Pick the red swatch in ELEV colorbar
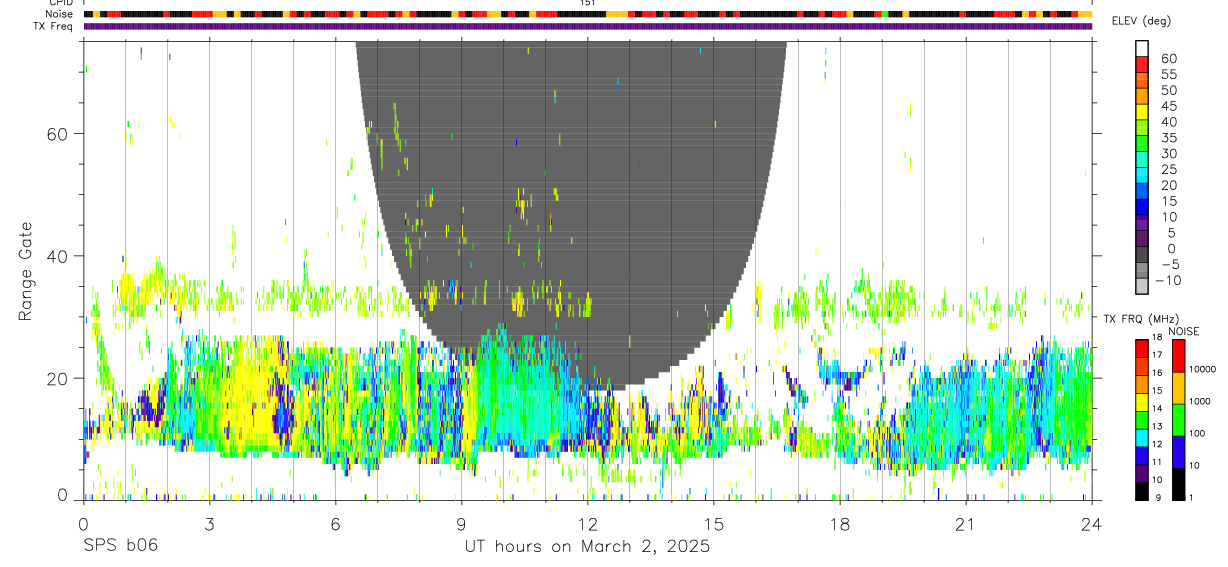The image size is (1228, 567). (x=1142, y=64)
